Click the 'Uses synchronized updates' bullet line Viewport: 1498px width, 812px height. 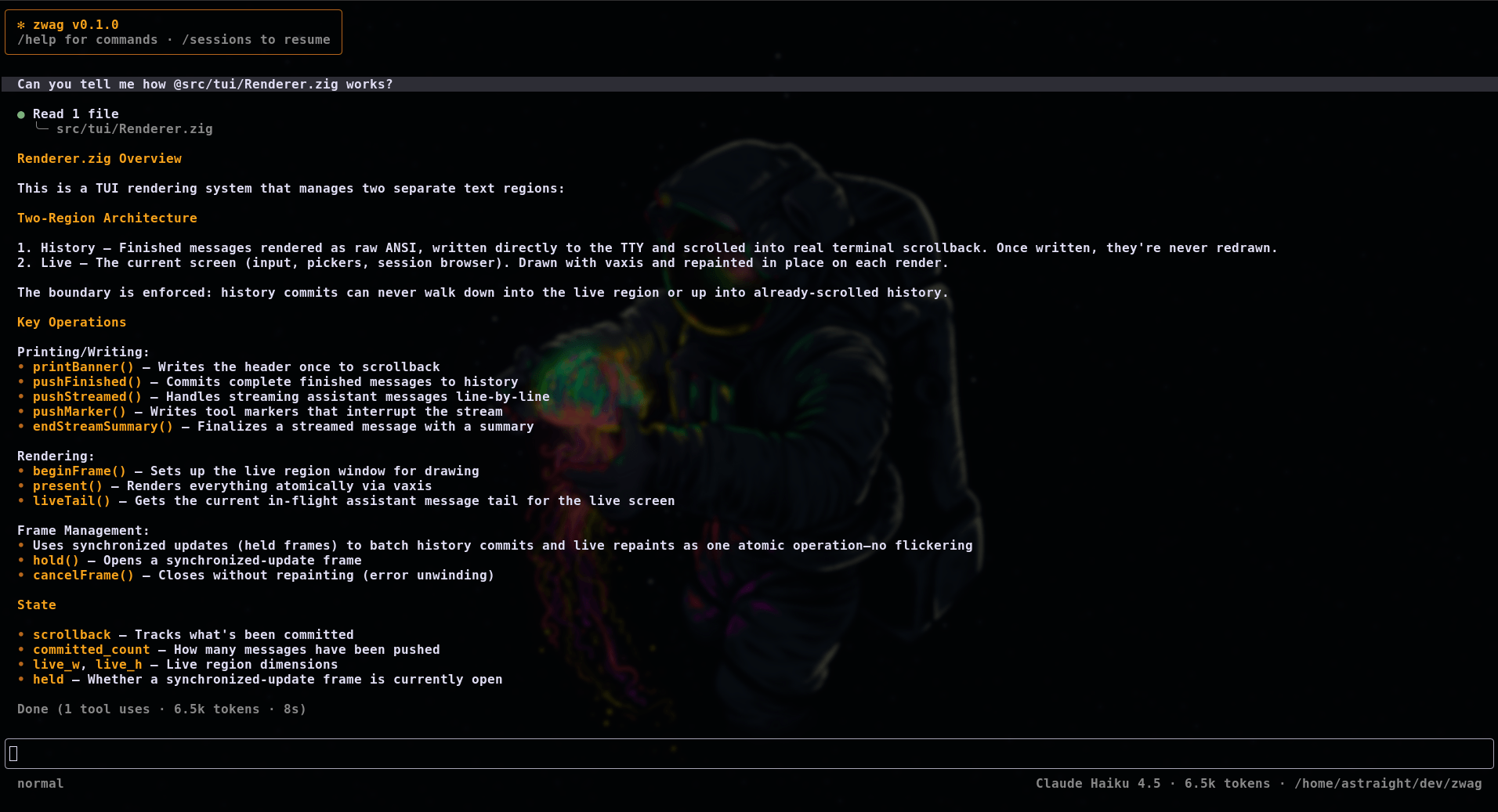(494, 546)
